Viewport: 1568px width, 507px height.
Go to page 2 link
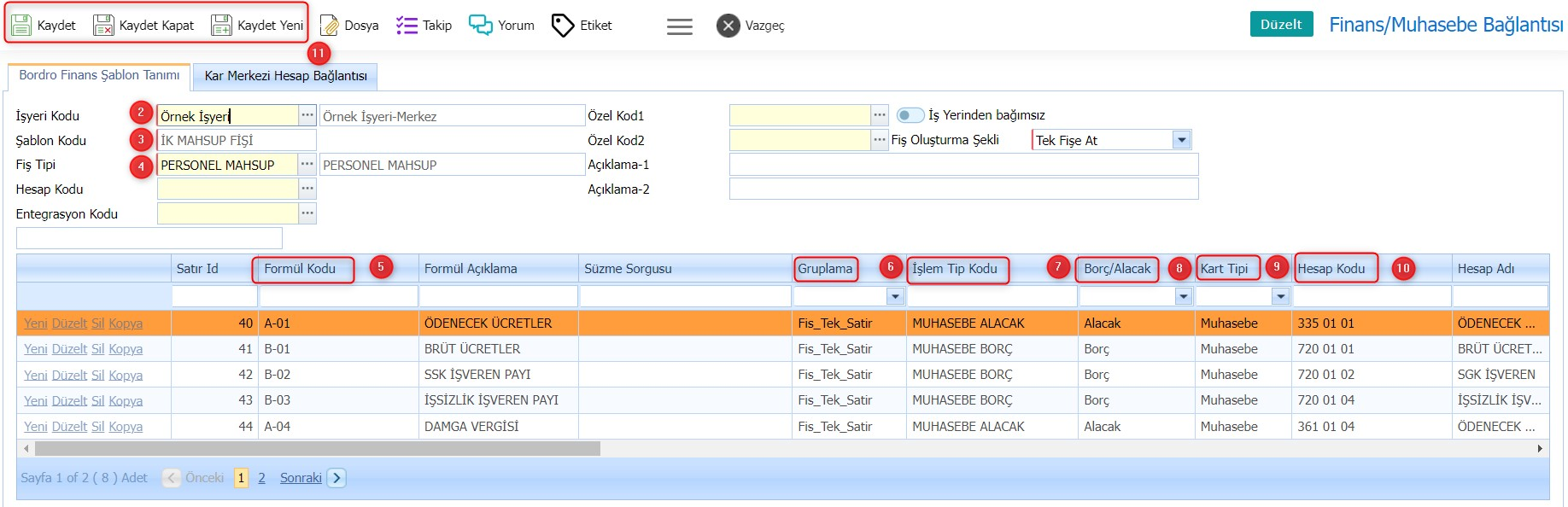[261, 478]
